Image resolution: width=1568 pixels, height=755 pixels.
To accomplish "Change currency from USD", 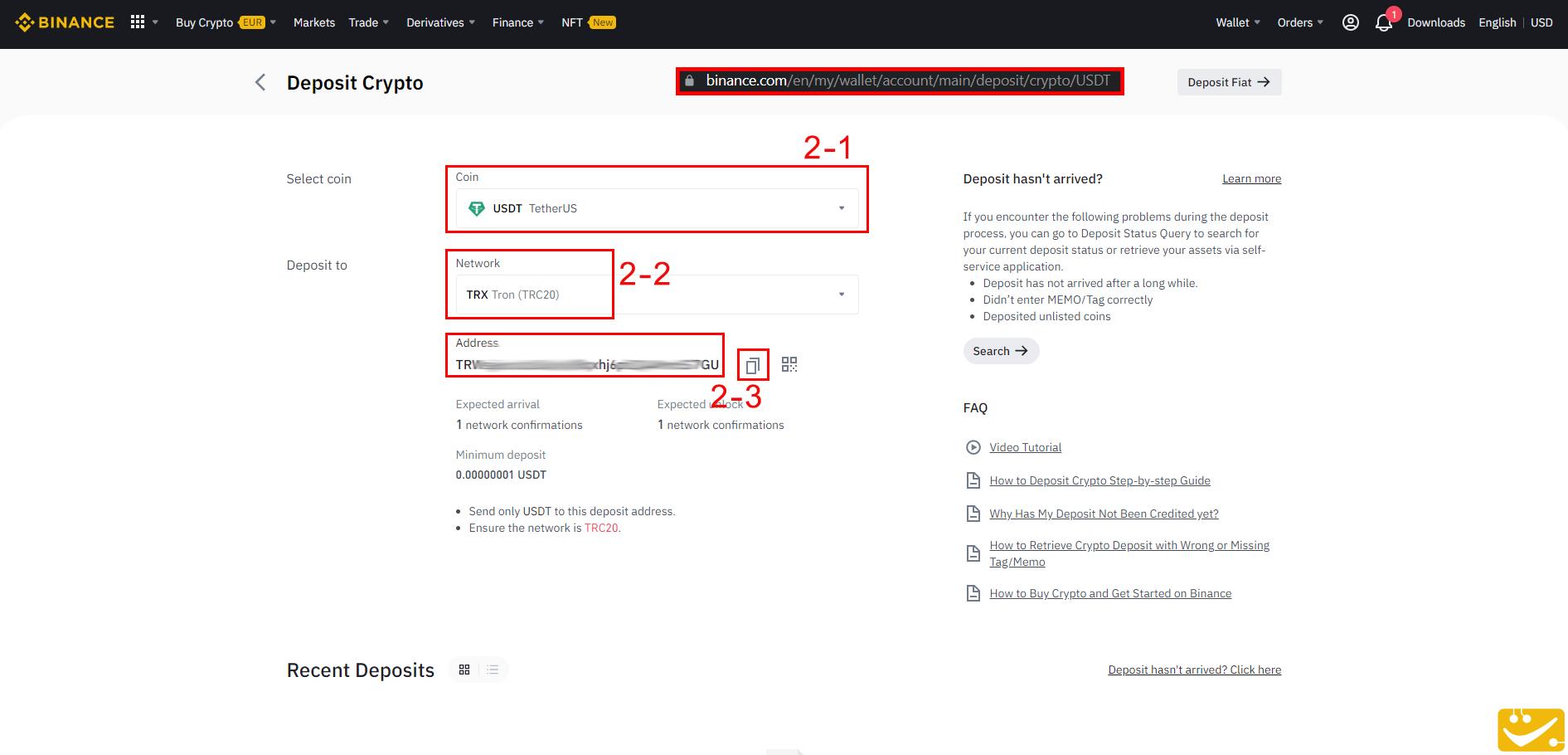I will tap(1541, 22).
